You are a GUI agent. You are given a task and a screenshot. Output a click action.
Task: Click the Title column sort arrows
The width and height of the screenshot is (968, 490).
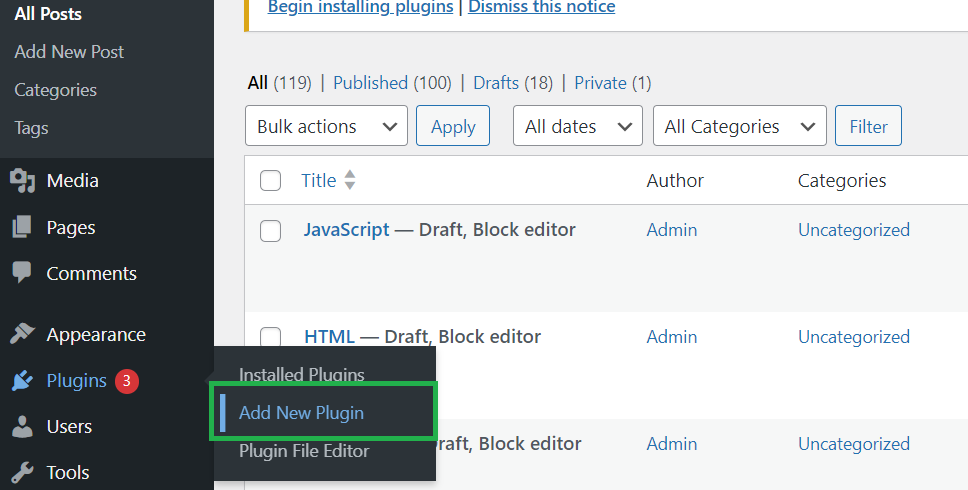tap(350, 181)
